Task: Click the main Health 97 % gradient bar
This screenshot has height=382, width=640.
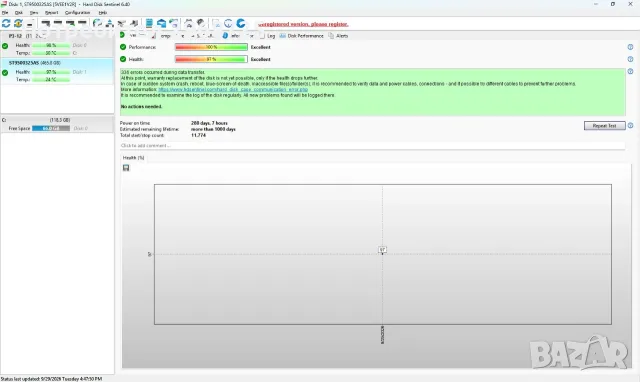Action: (x=211, y=59)
